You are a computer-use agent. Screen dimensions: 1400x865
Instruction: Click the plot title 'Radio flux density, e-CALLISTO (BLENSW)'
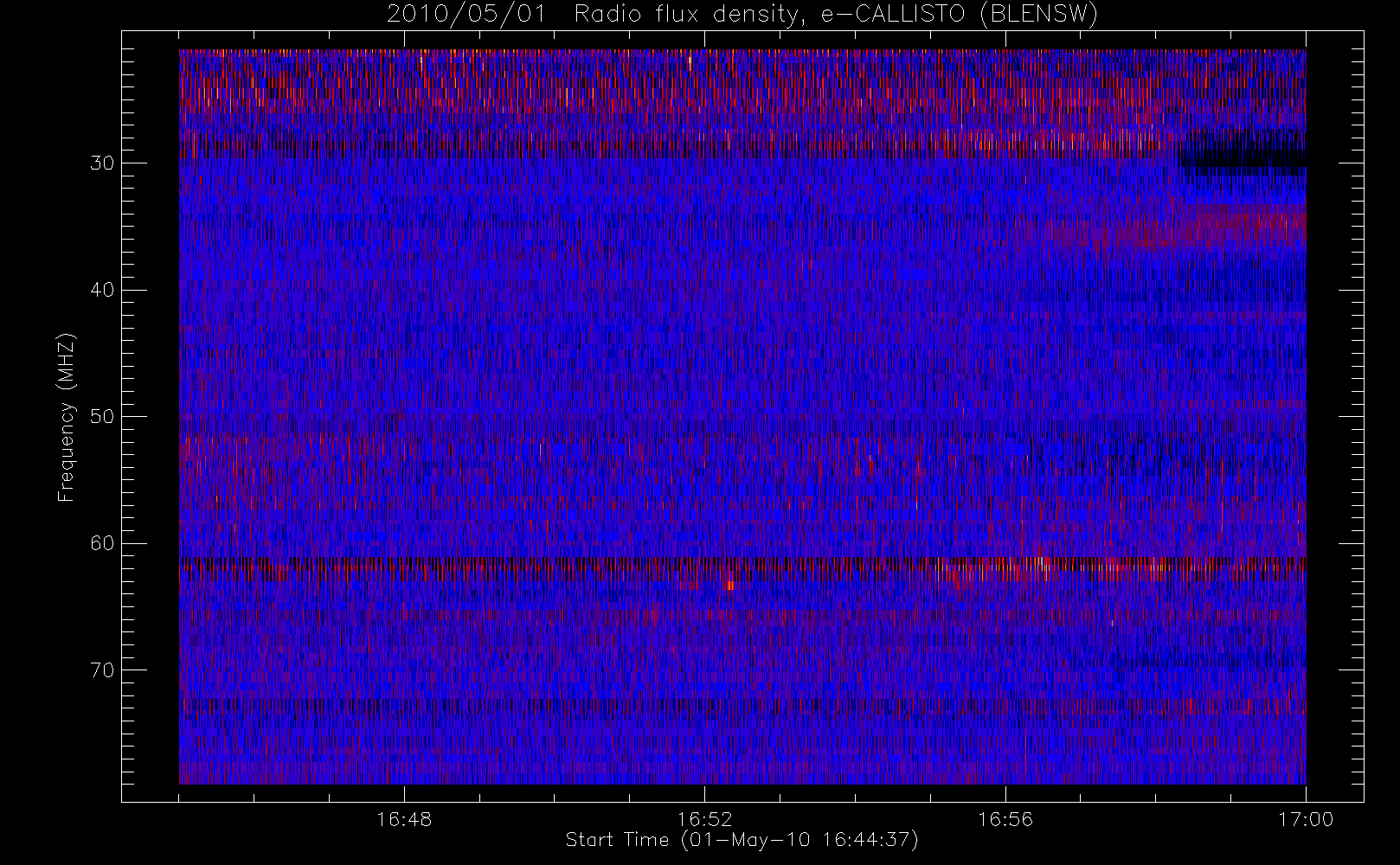click(x=836, y=15)
